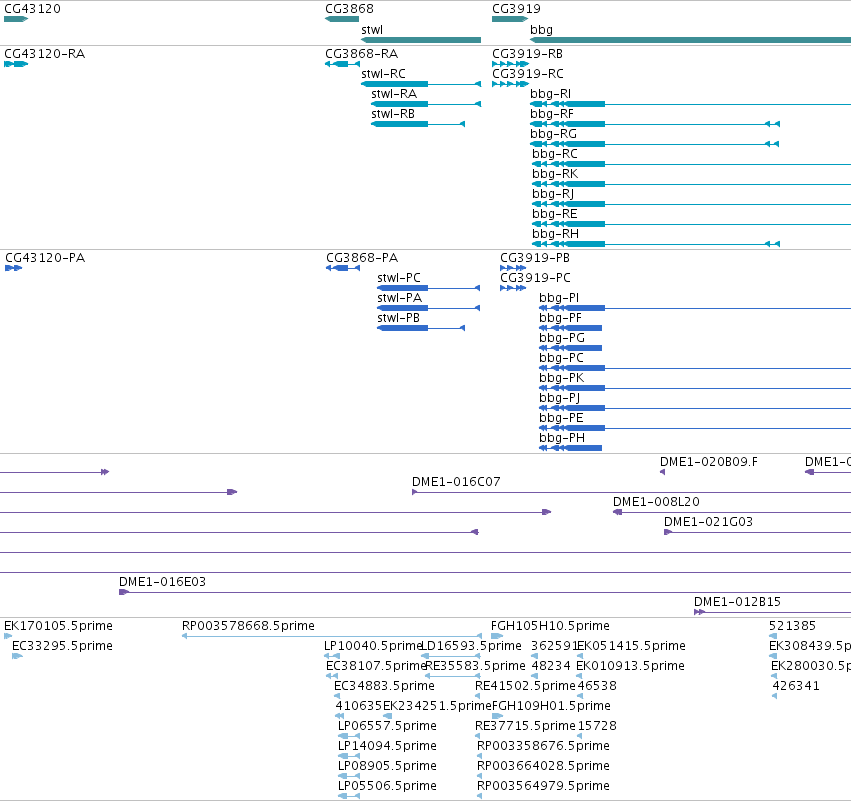Select transcript CG43120-RA
Viewport: 851px width, 801px height.
pos(16,64)
